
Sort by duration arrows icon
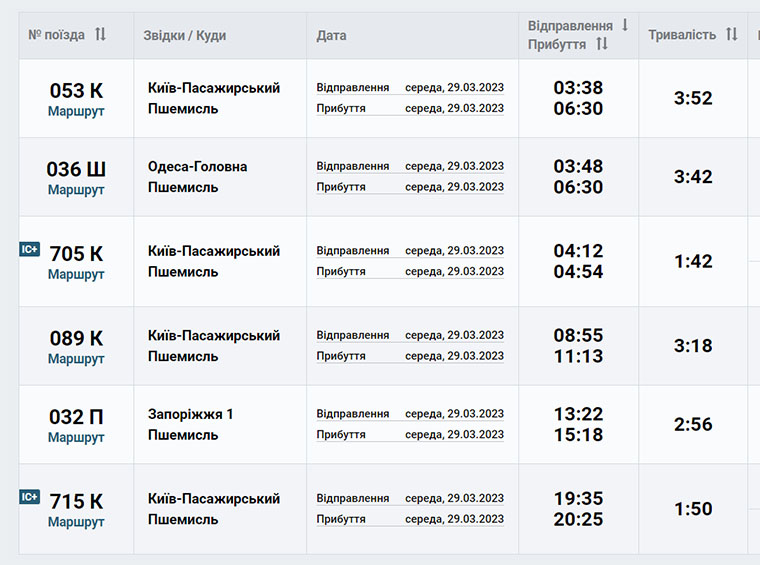732,34
